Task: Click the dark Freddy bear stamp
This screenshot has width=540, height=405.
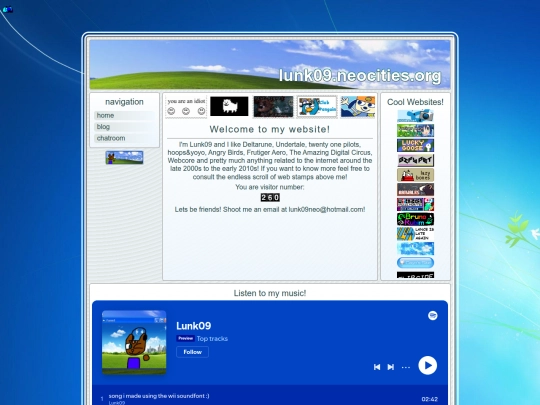Action: (273, 107)
